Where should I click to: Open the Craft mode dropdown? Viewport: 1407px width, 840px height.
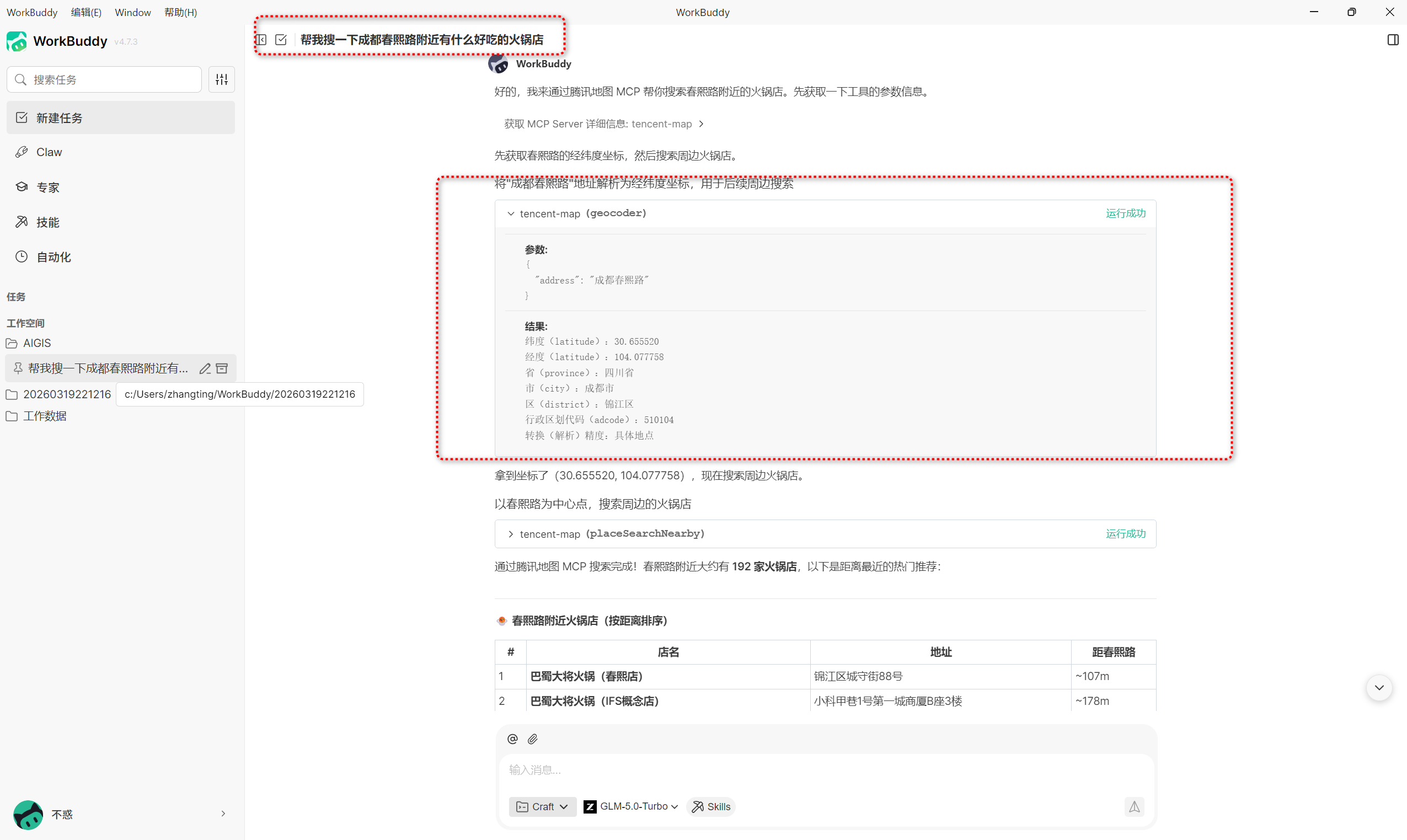(542, 806)
